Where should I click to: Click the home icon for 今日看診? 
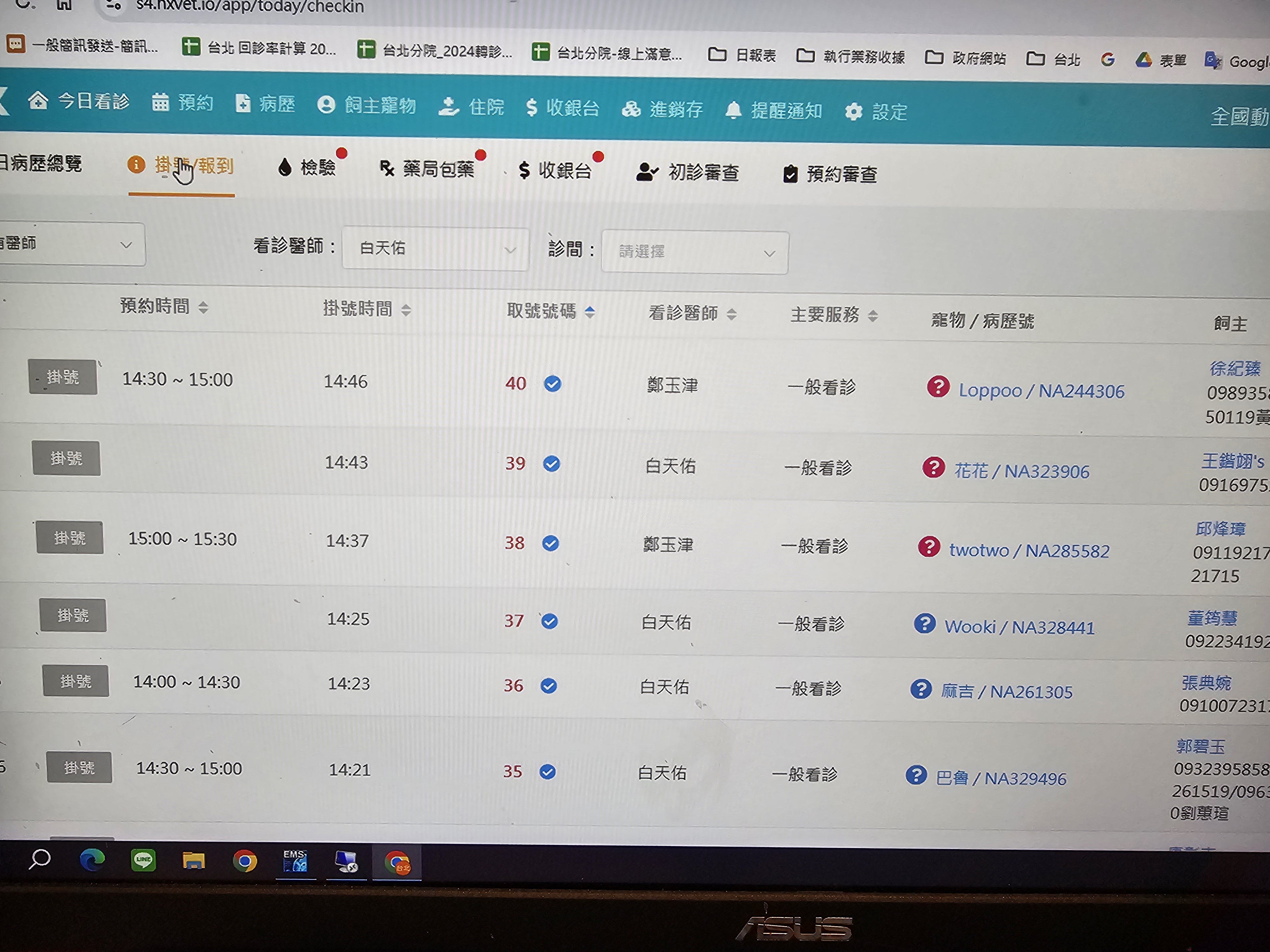click(x=38, y=100)
